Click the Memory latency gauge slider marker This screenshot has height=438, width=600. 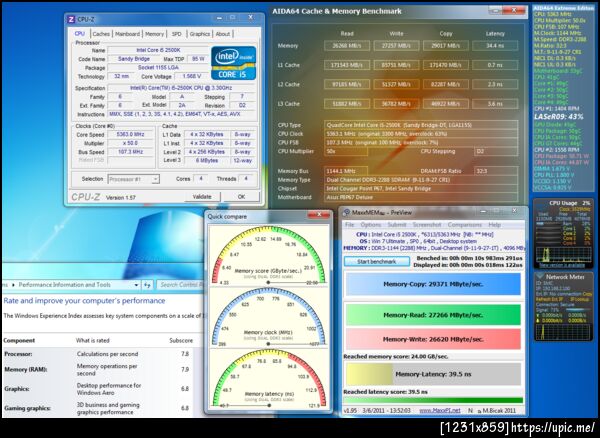pyautogui.click(x=269, y=405)
